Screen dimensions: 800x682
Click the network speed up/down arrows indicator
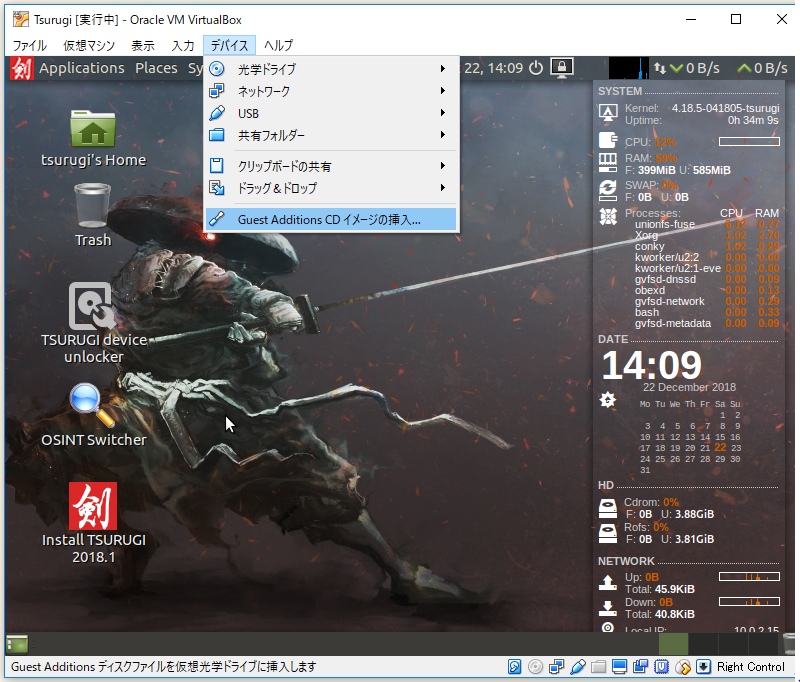(x=660, y=68)
